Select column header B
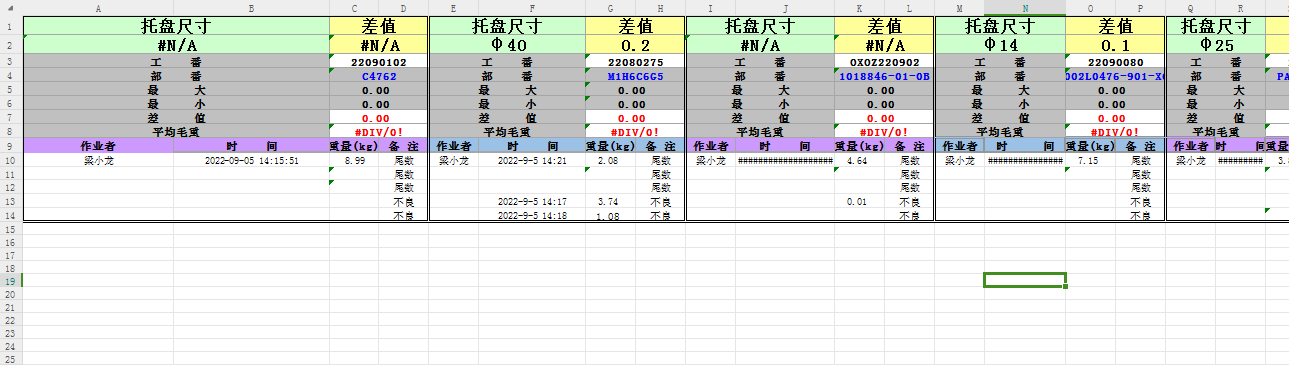The image size is (1289, 365). pyautogui.click(x=251, y=8)
